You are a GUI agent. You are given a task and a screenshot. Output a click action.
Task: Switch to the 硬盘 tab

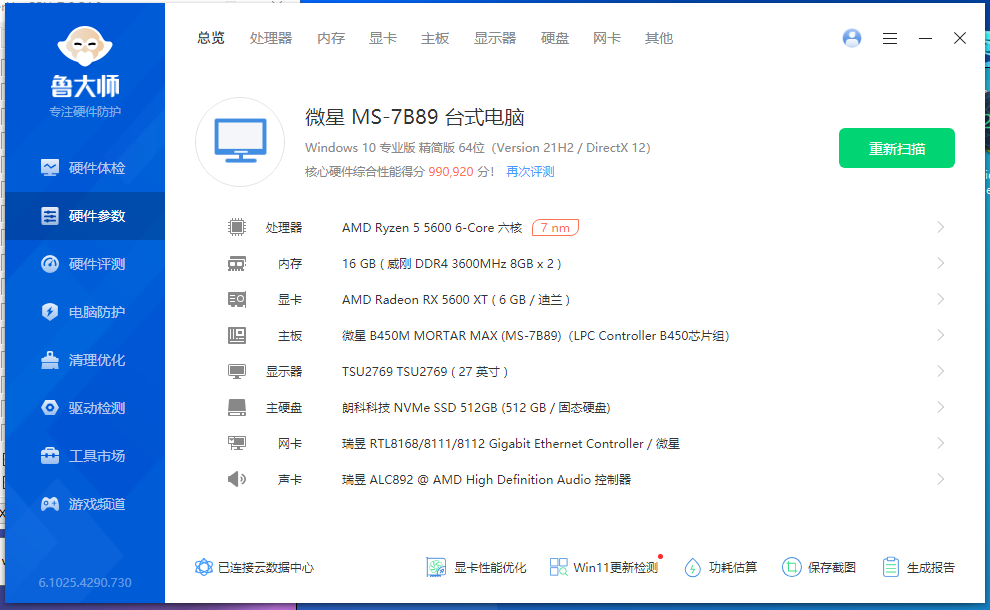555,38
